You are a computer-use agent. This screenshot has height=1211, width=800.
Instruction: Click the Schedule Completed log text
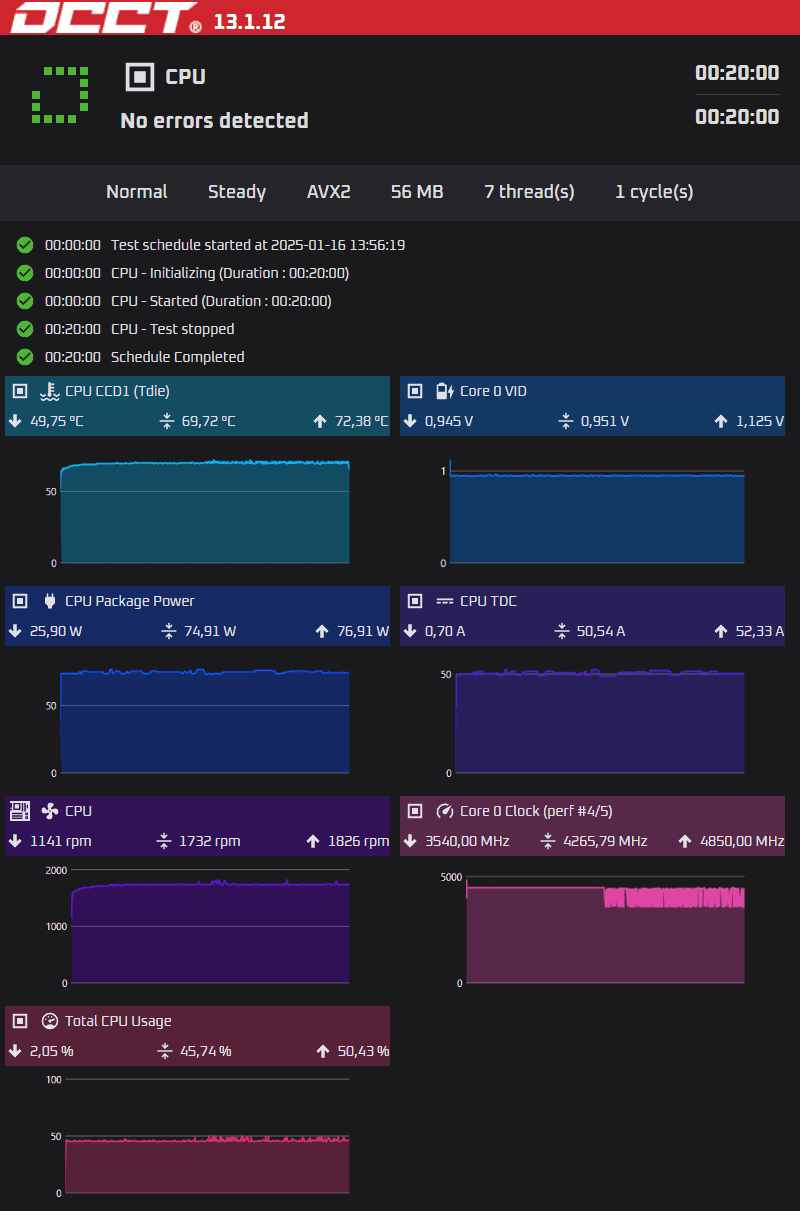coord(178,357)
